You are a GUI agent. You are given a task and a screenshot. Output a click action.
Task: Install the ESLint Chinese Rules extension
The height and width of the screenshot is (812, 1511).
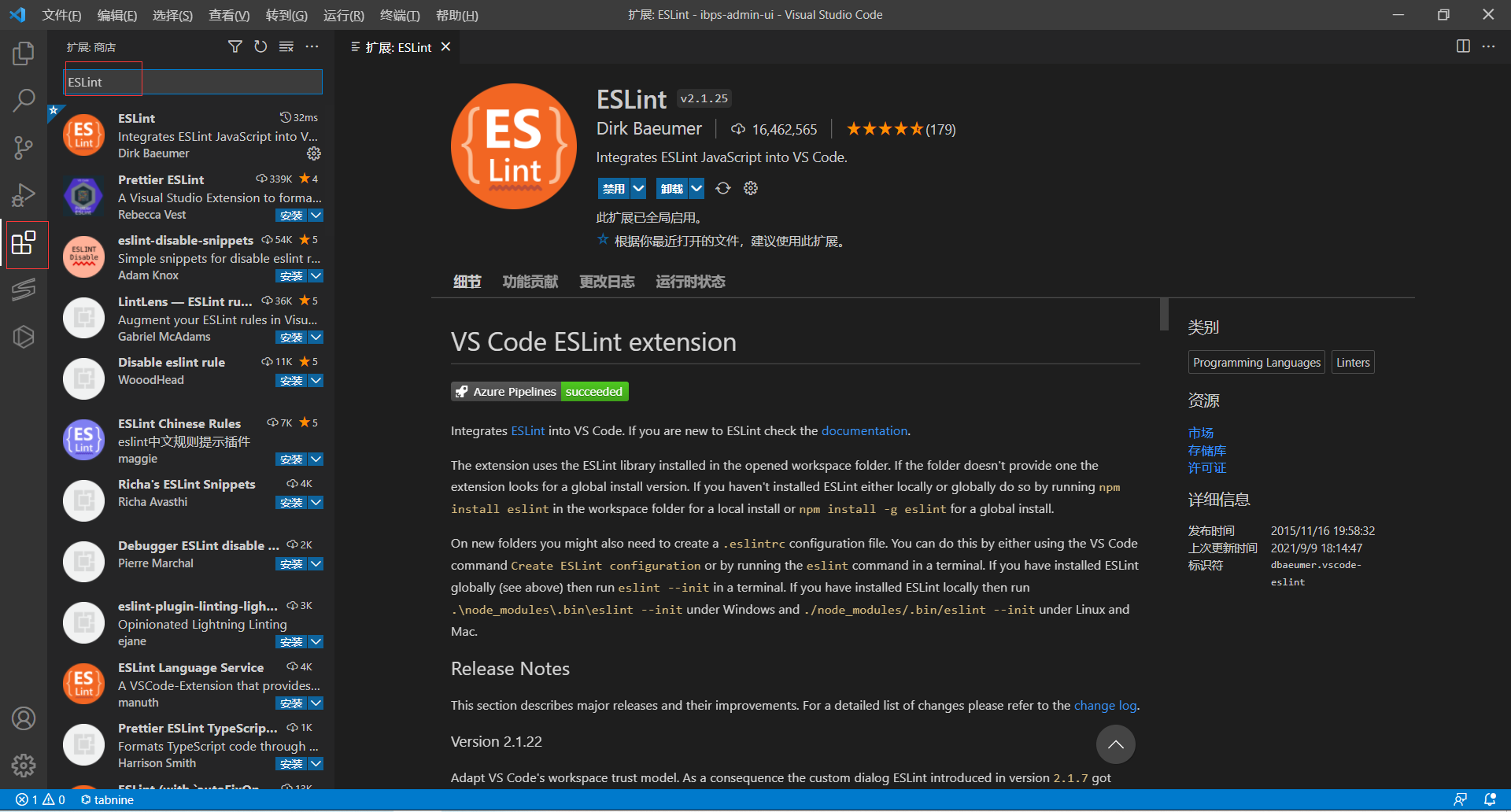tap(290, 460)
